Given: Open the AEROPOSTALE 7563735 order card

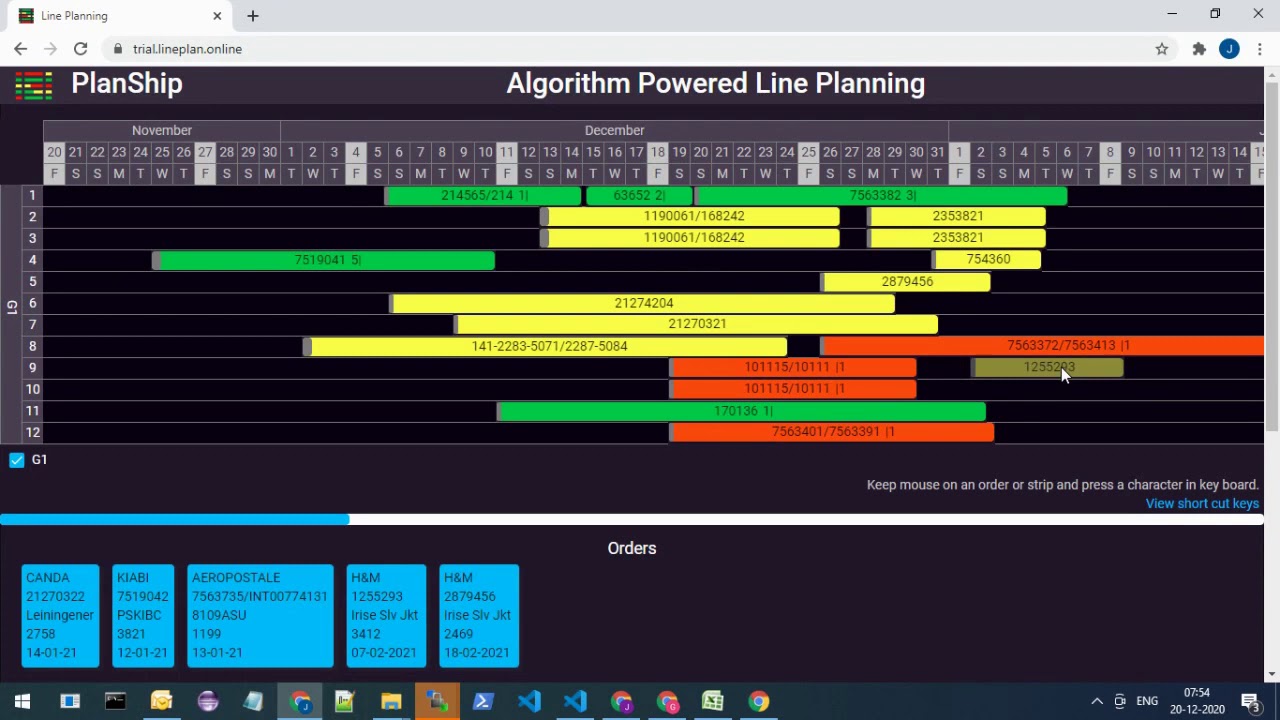Looking at the screenshot, I should [260, 615].
